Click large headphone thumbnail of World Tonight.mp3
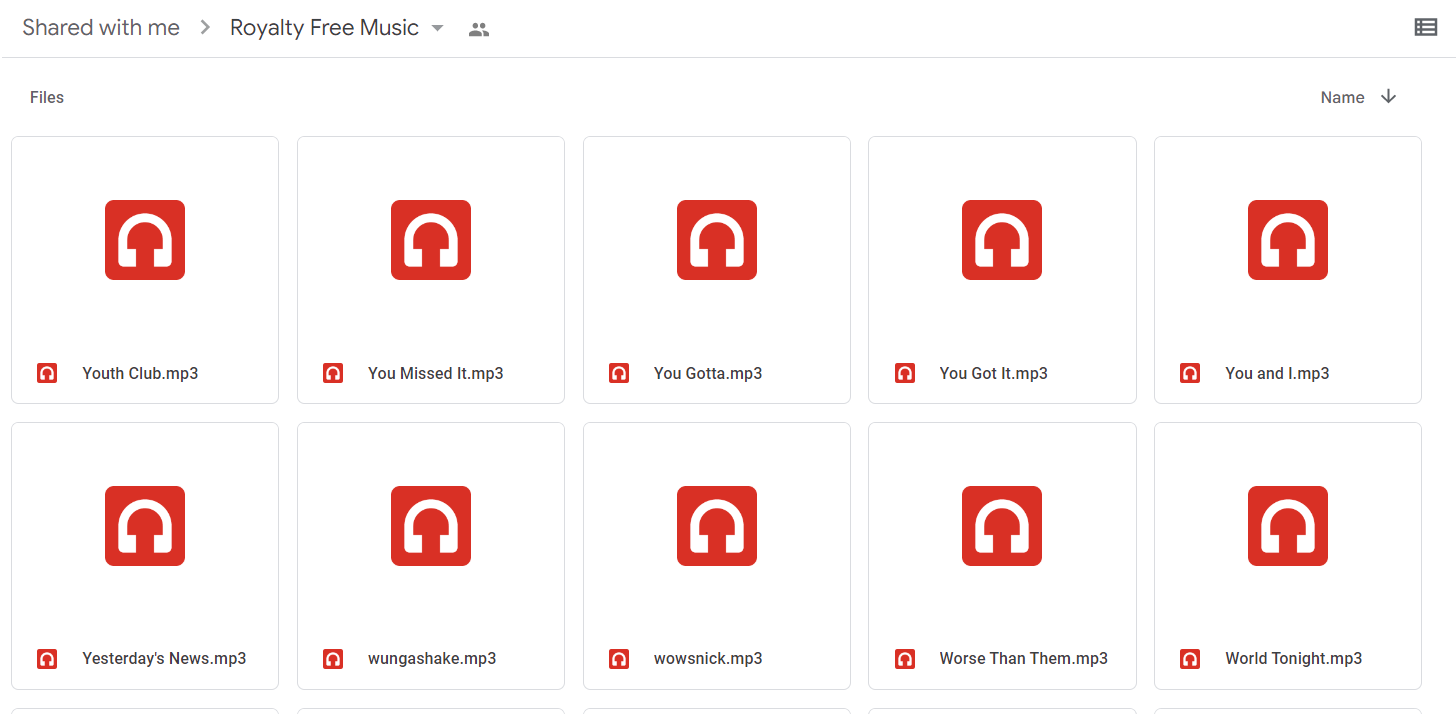The image size is (1456, 714). [1288, 526]
